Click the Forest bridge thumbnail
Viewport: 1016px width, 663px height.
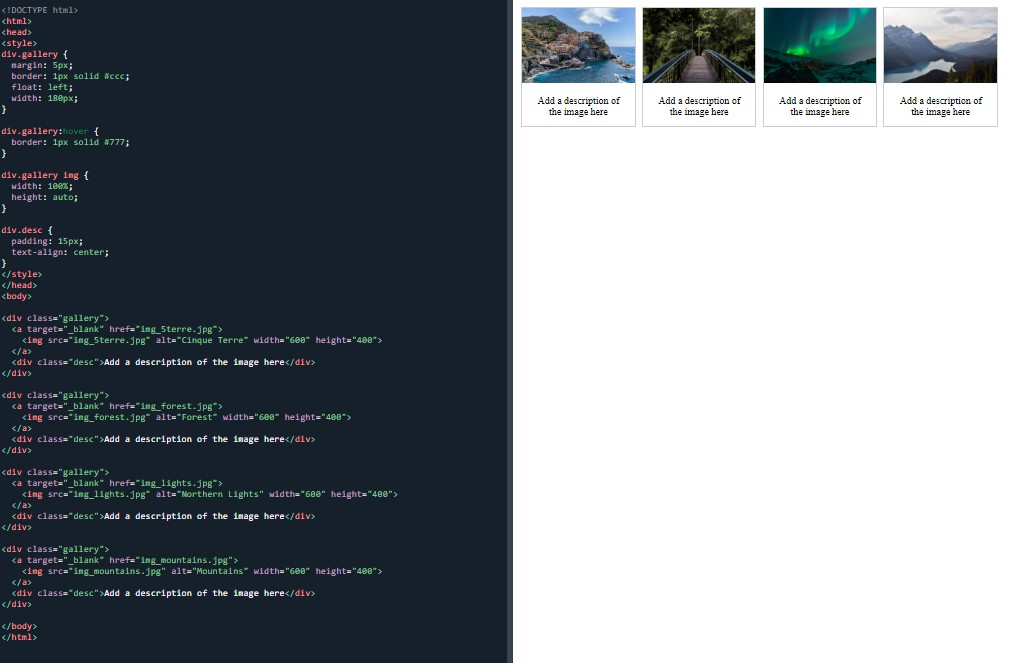point(699,44)
